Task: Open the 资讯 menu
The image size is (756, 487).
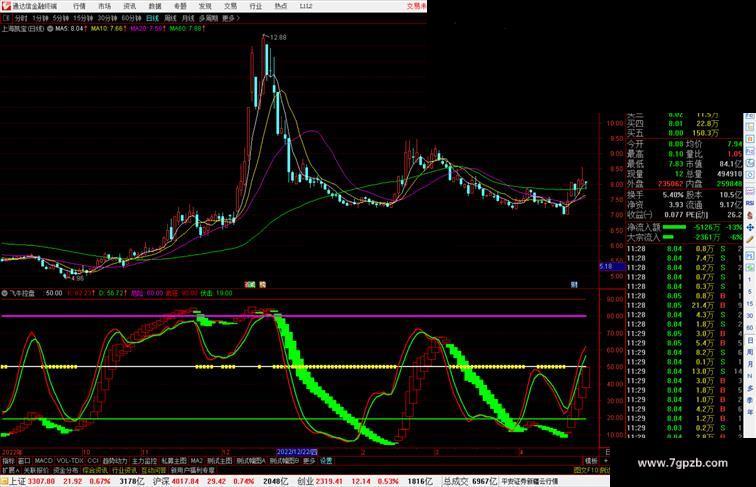Action: click(x=129, y=6)
